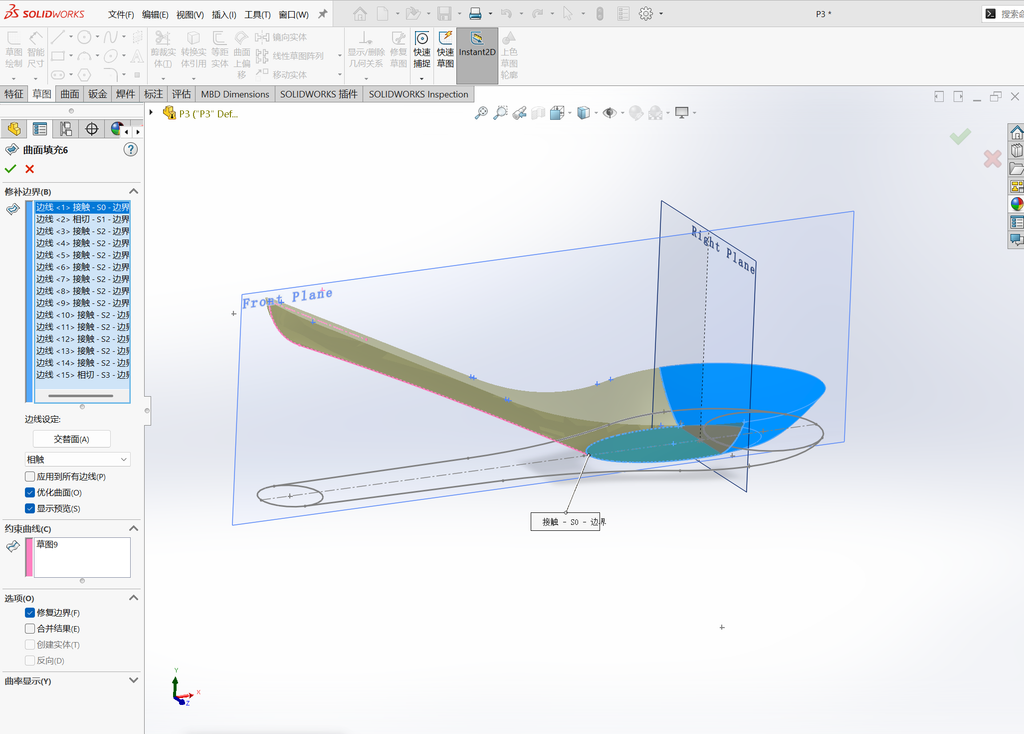Activate the 快速捕捉 quick snaps tool
Viewport: 1024px width, 734px height.
click(422, 49)
